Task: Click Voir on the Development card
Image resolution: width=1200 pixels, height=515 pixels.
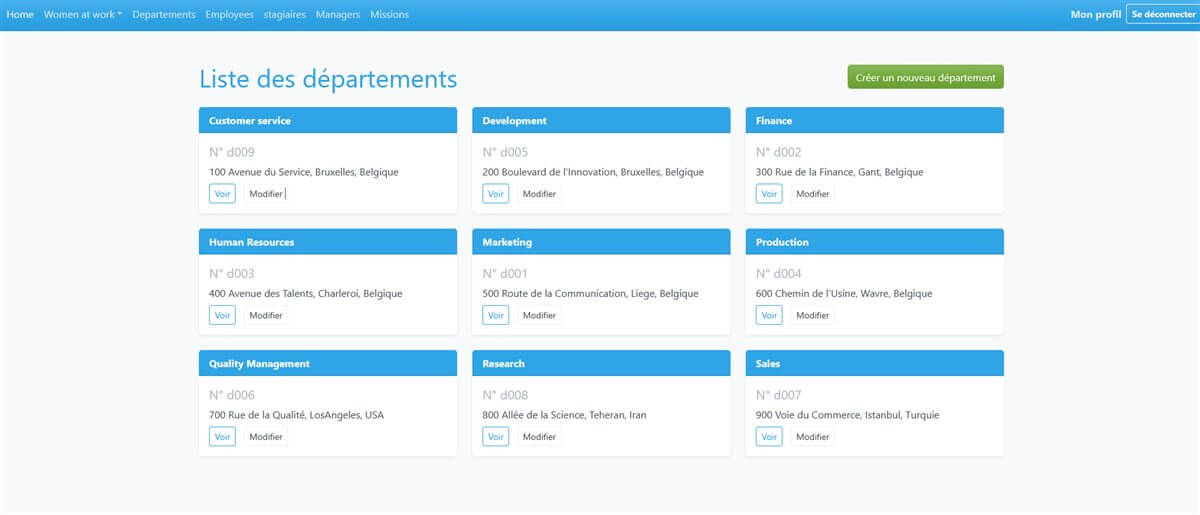Action: [x=495, y=194]
